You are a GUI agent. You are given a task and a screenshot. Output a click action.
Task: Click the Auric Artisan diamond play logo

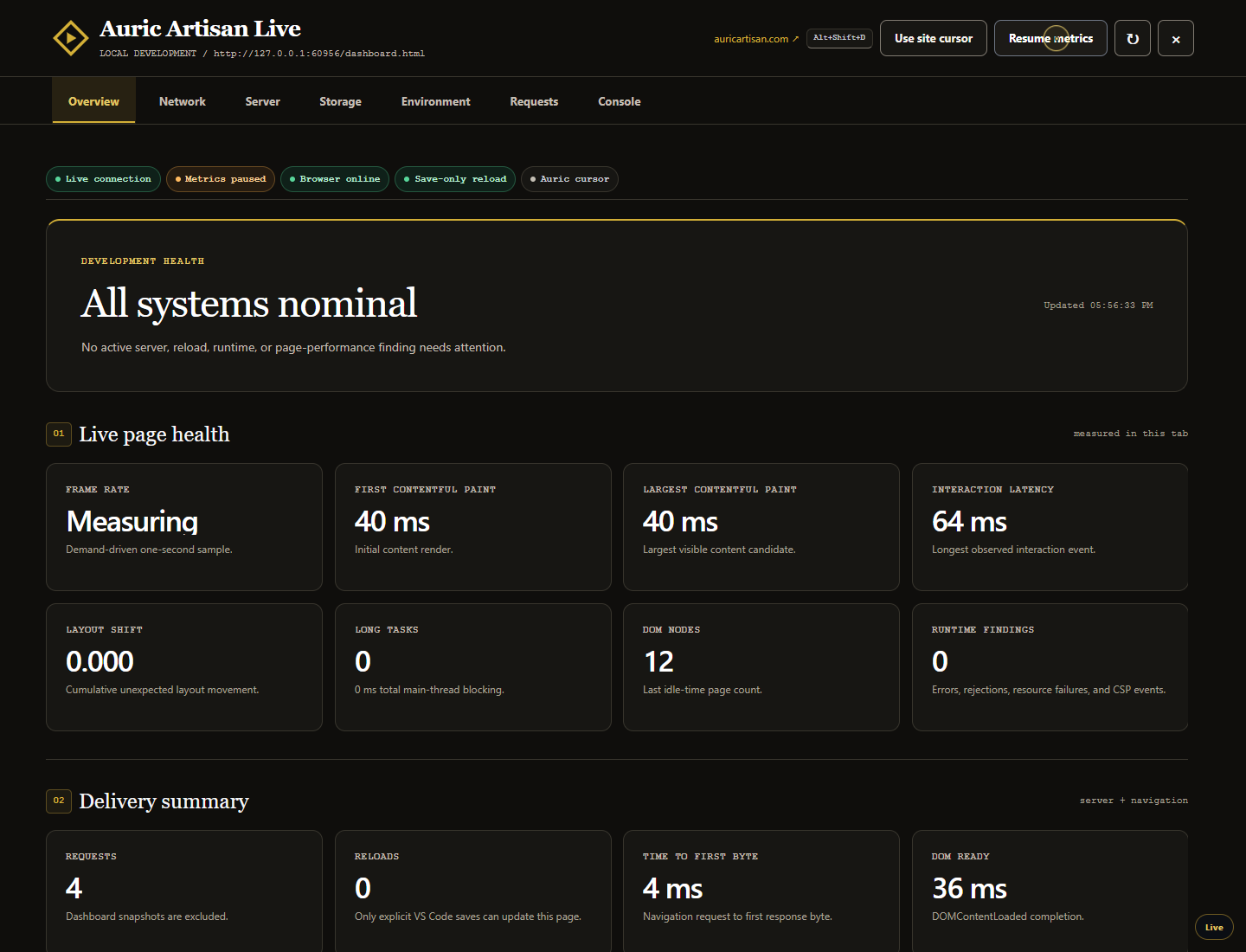tap(71, 38)
